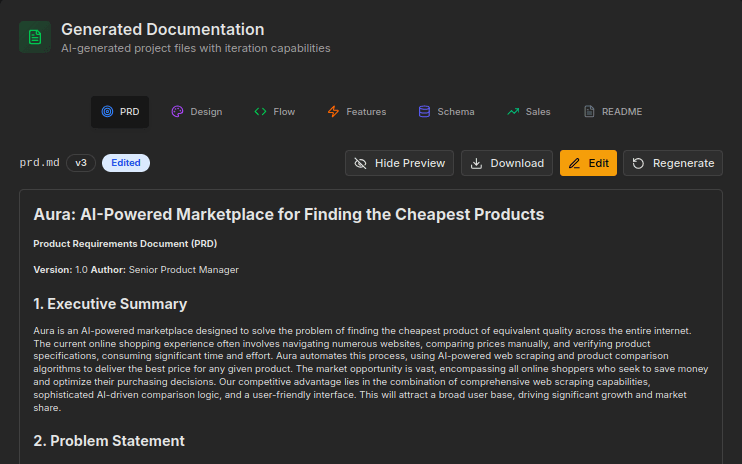
Task: Click the trending chart icon for Sales
Action: 513,112
